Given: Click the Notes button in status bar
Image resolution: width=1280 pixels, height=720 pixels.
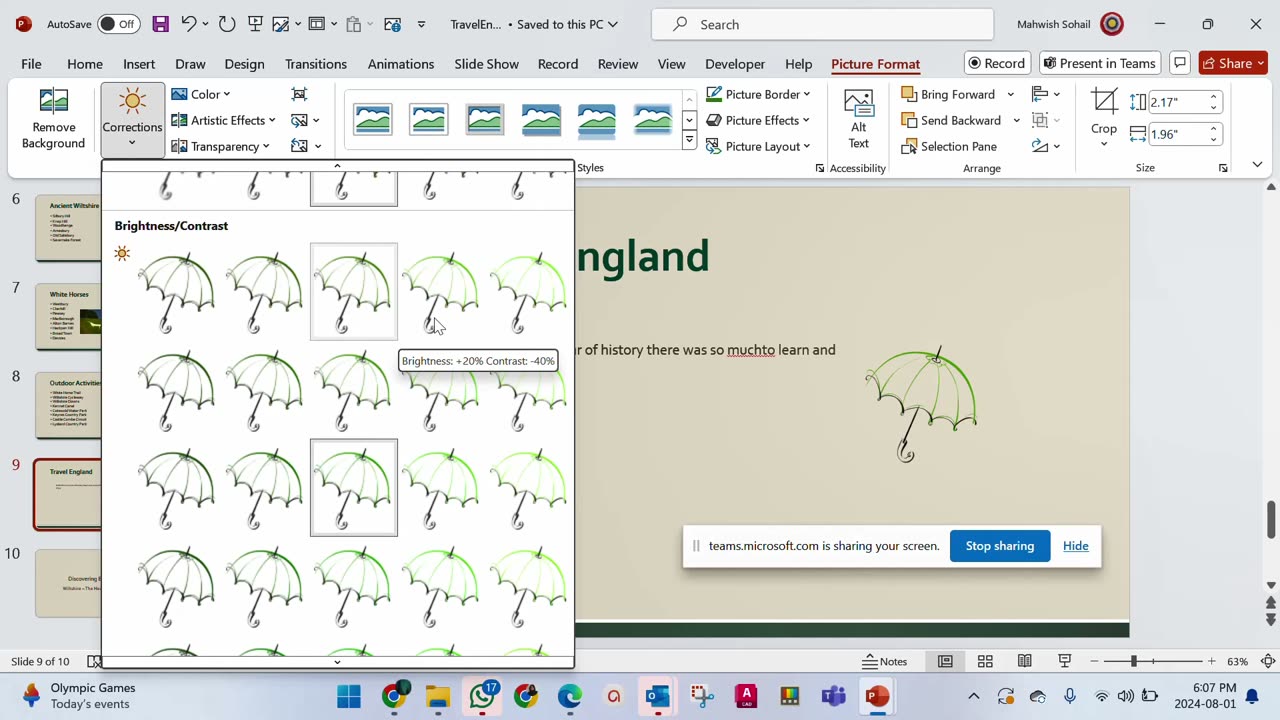Looking at the screenshot, I should [885, 661].
